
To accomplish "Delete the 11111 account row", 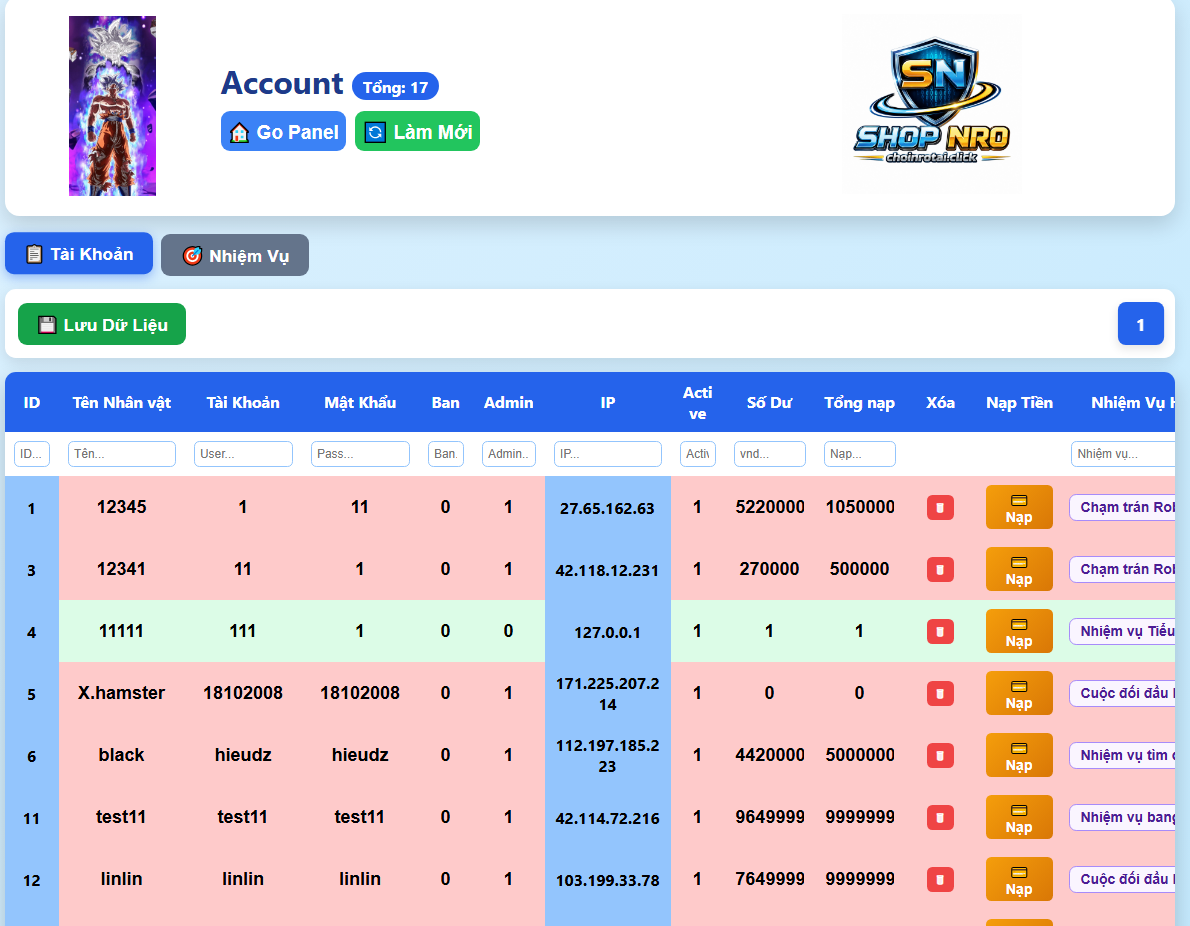I will [940, 632].
